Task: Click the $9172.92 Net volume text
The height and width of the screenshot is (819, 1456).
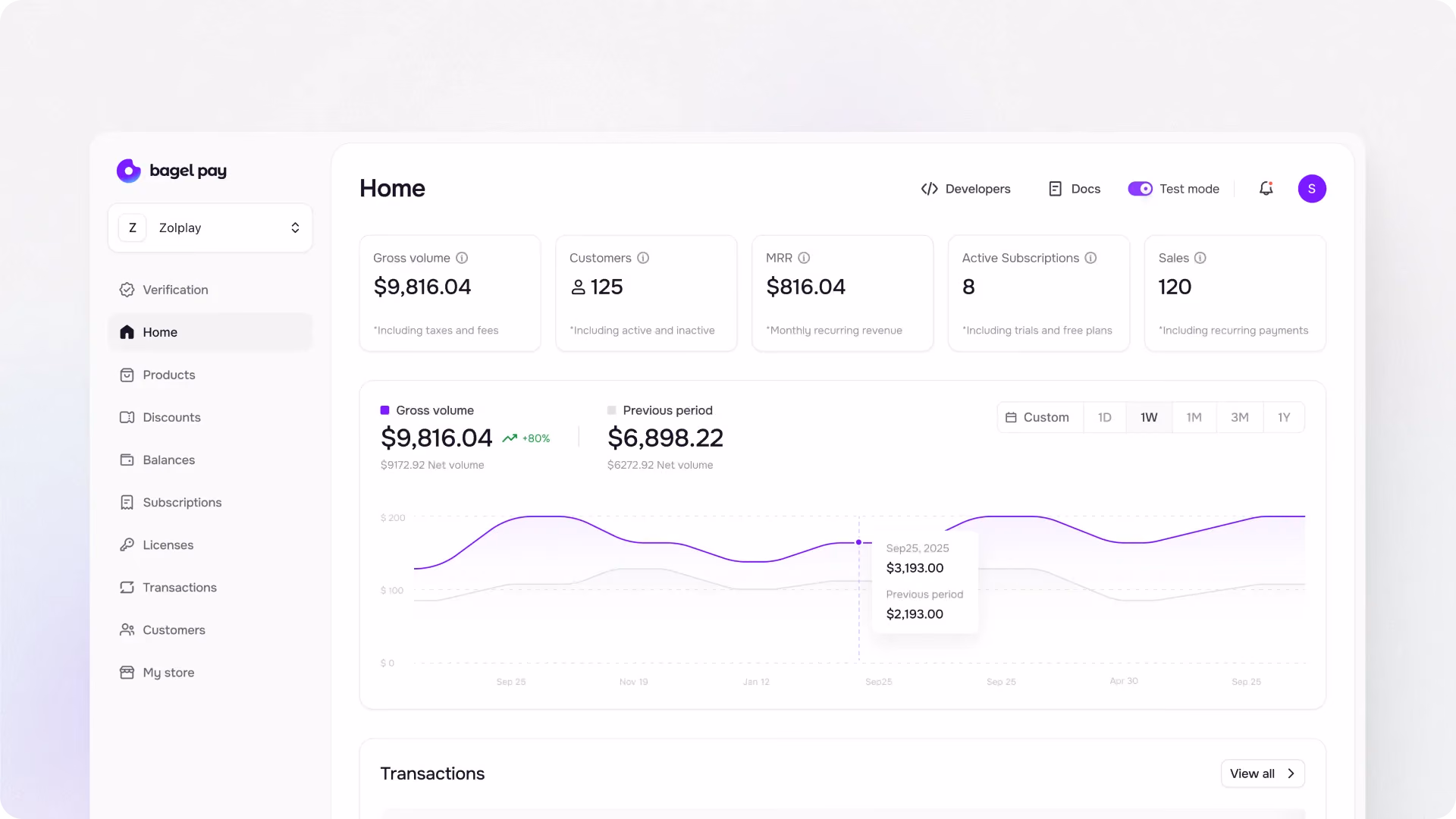Action: (x=432, y=465)
